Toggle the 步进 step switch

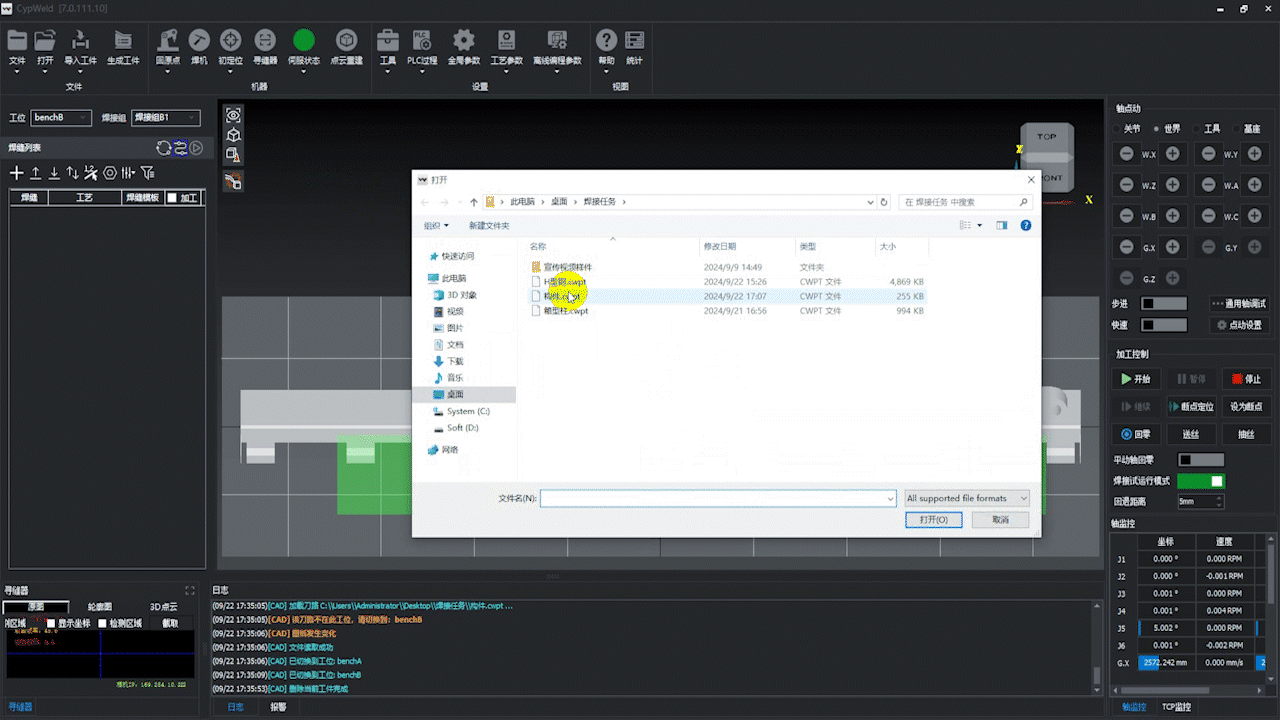point(1164,304)
